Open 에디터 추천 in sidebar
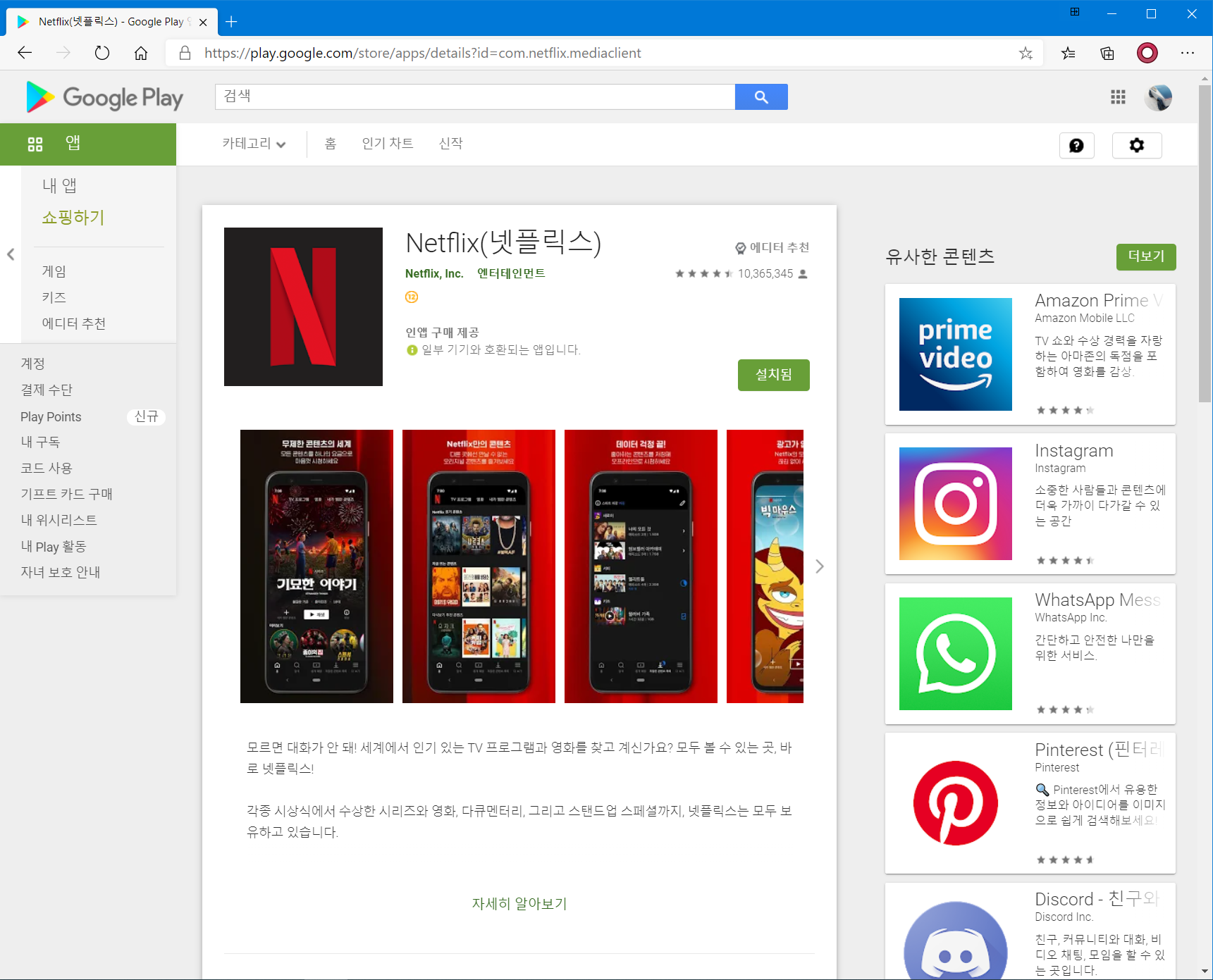The height and width of the screenshot is (980, 1213). [x=74, y=323]
